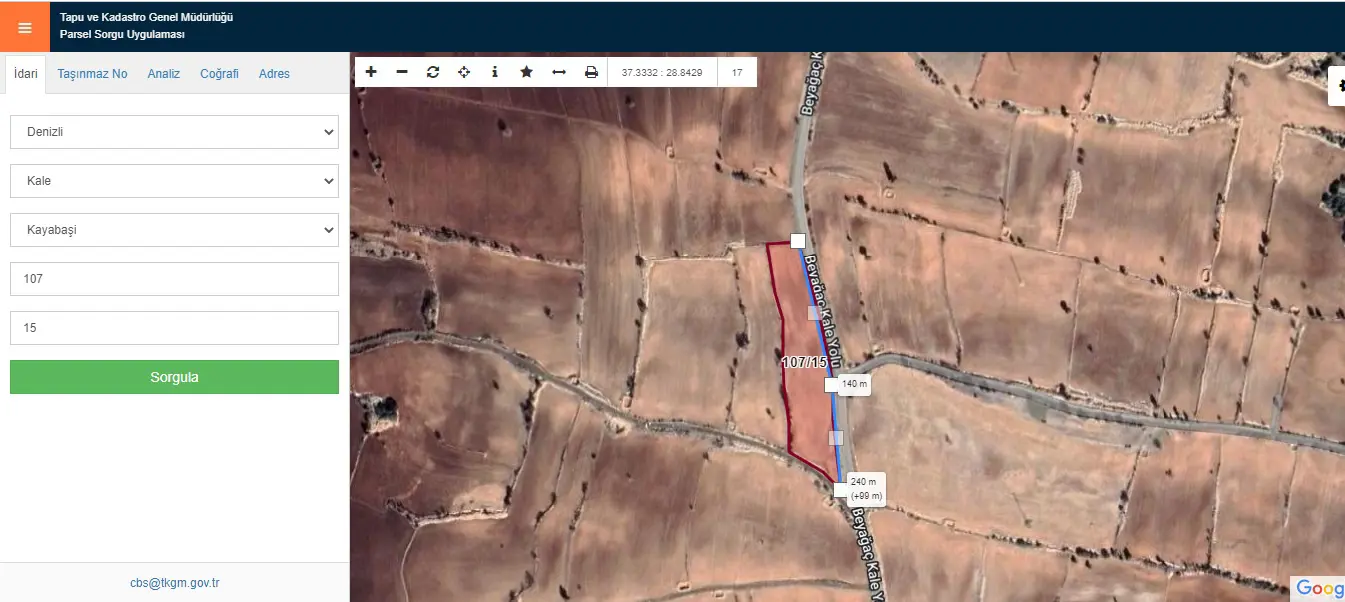Viewport: 1345px width, 602px height.
Task: Click the star favorites icon
Action: (526, 72)
